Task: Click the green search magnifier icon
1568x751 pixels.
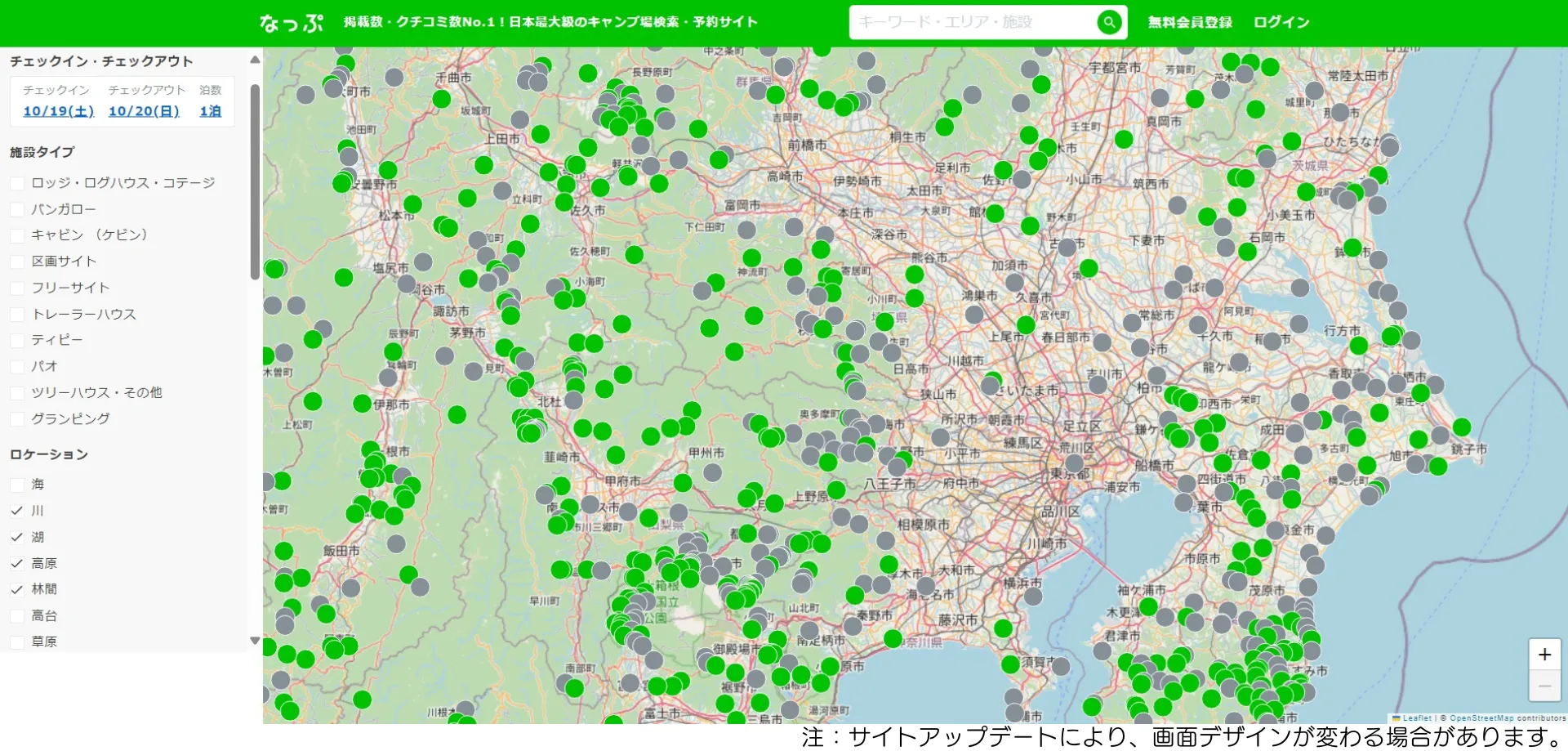Action: coord(1108,22)
